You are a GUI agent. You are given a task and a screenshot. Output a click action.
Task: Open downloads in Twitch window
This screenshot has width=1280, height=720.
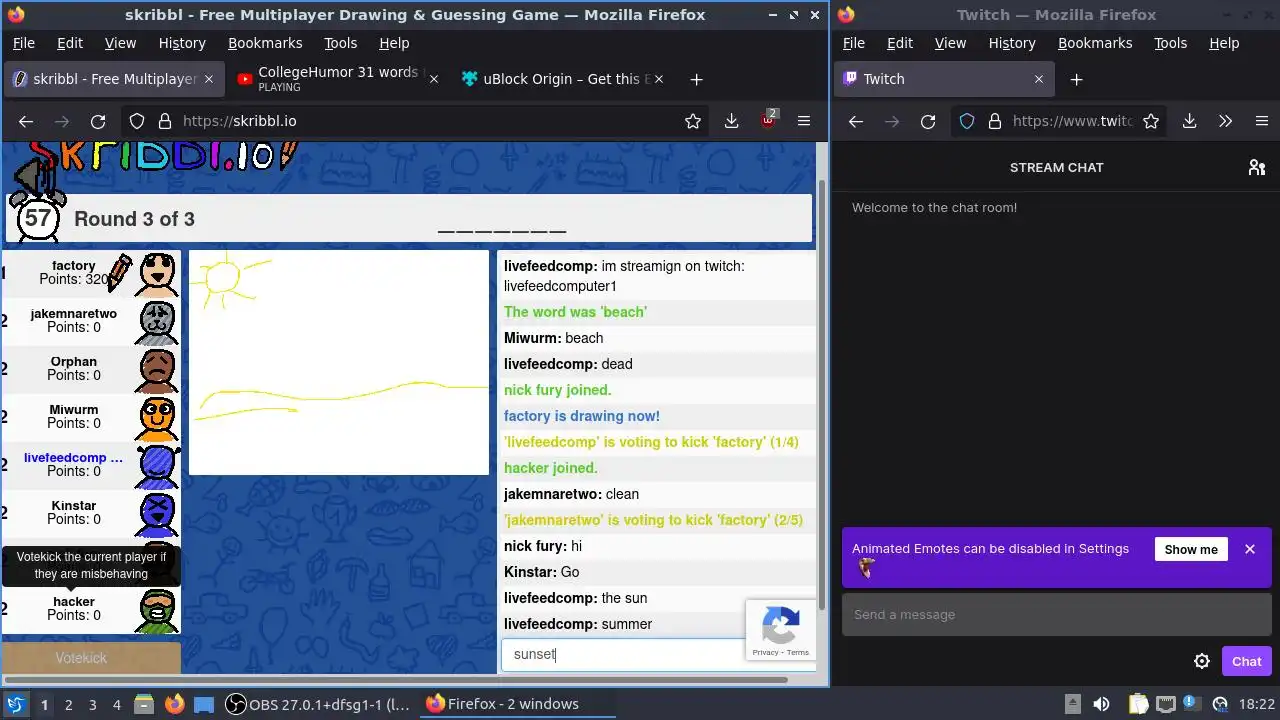1189,121
